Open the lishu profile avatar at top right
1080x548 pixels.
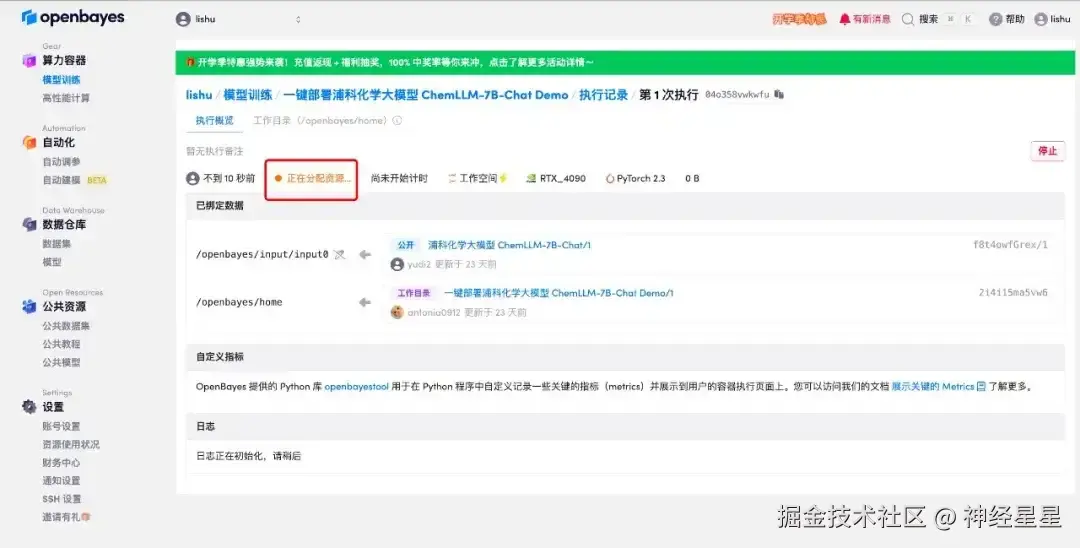[x=1041, y=19]
